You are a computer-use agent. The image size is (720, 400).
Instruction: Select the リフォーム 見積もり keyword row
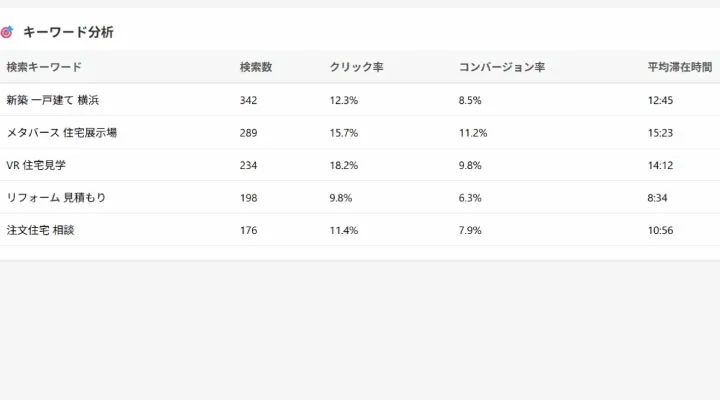coord(360,197)
